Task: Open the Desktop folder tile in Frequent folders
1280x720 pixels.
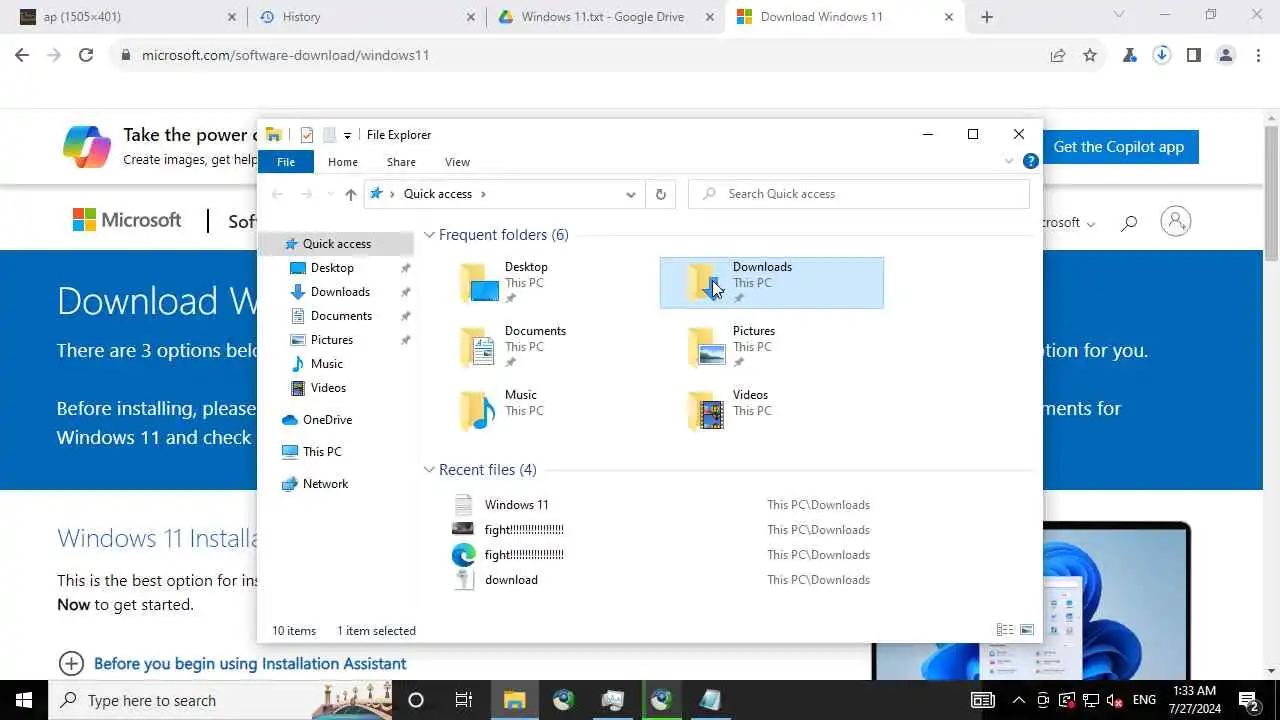Action: [543, 283]
